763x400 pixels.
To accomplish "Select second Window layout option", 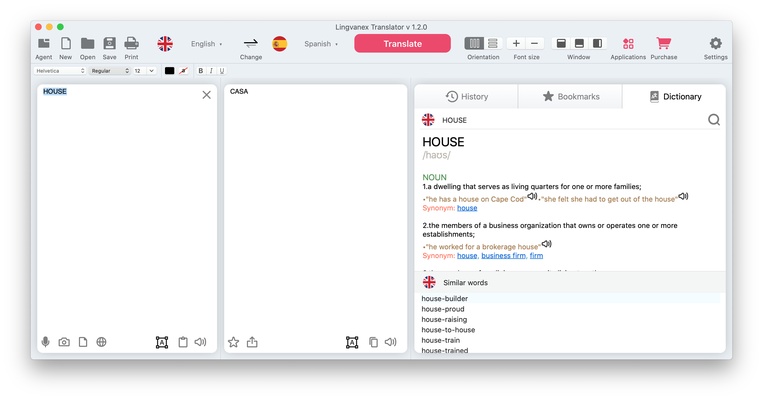I will pyautogui.click(x=579, y=43).
